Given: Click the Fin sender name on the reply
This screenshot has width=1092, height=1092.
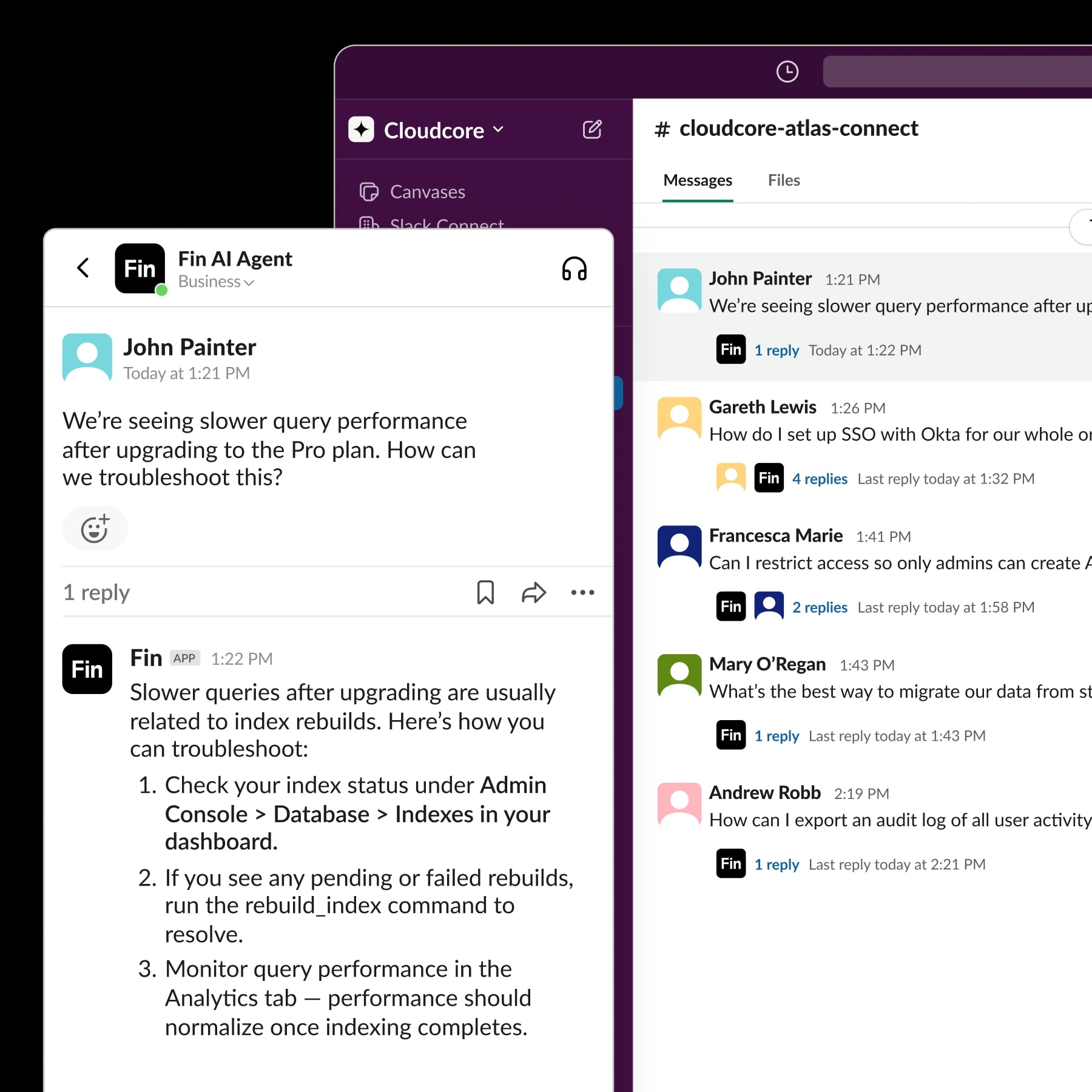Looking at the screenshot, I should point(146,658).
